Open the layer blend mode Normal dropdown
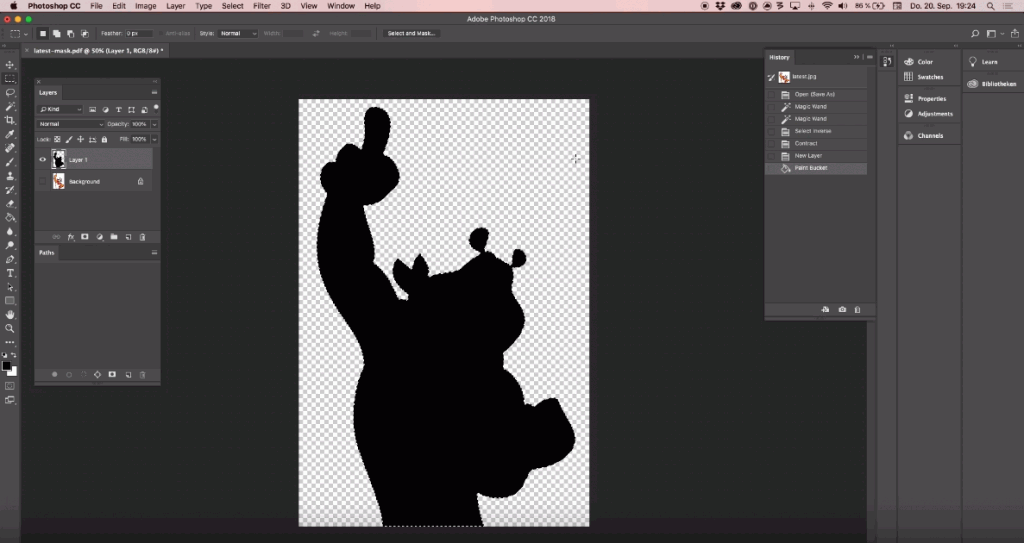This screenshot has width=1024, height=543. [x=71, y=124]
